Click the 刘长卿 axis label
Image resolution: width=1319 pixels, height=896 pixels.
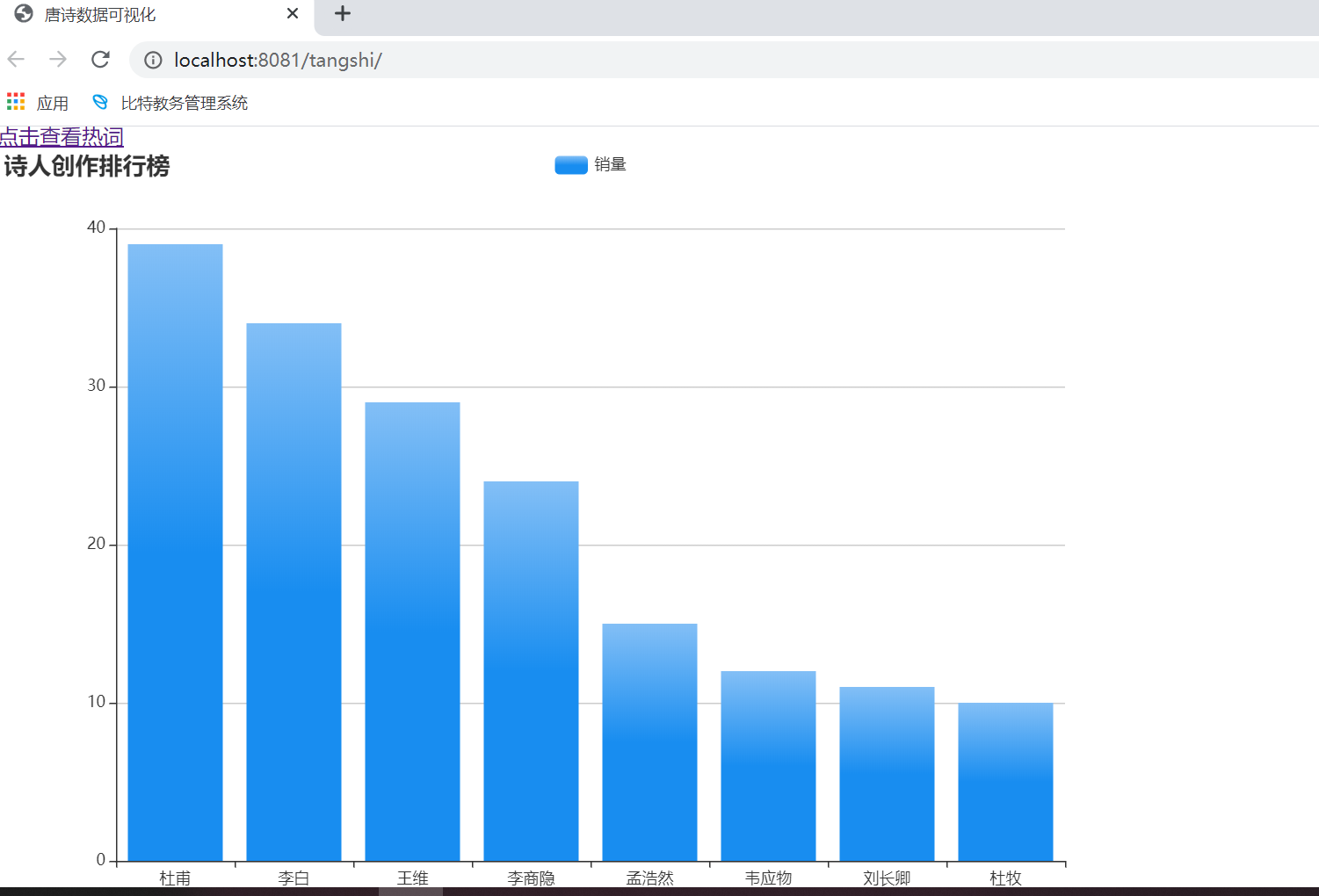click(887, 878)
